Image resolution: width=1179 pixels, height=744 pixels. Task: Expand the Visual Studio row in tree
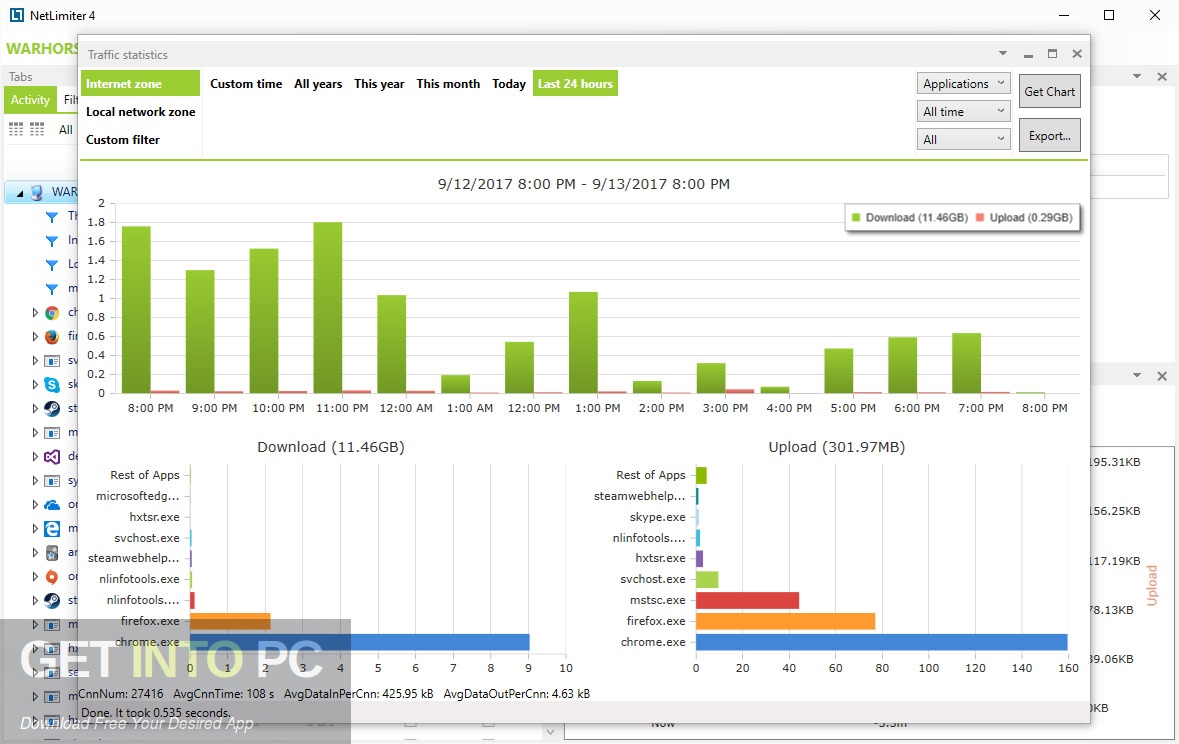(x=35, y=457)
